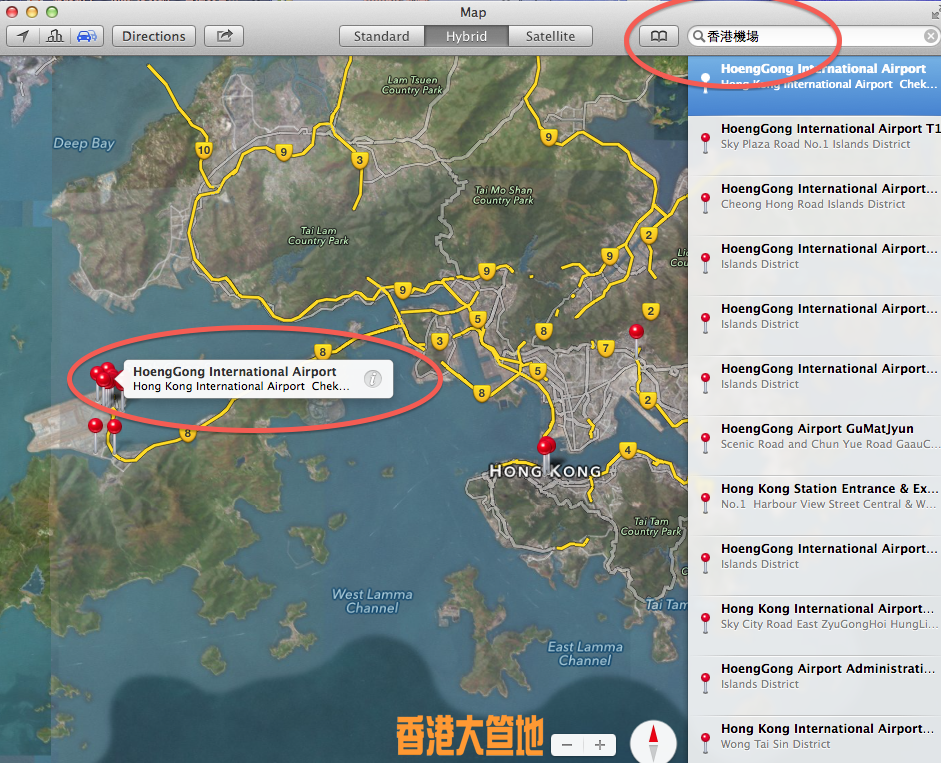Screen dimensions: 941x763
Task: Select HoengGong Airport GuMatJyun result
Action: (814, 445)
